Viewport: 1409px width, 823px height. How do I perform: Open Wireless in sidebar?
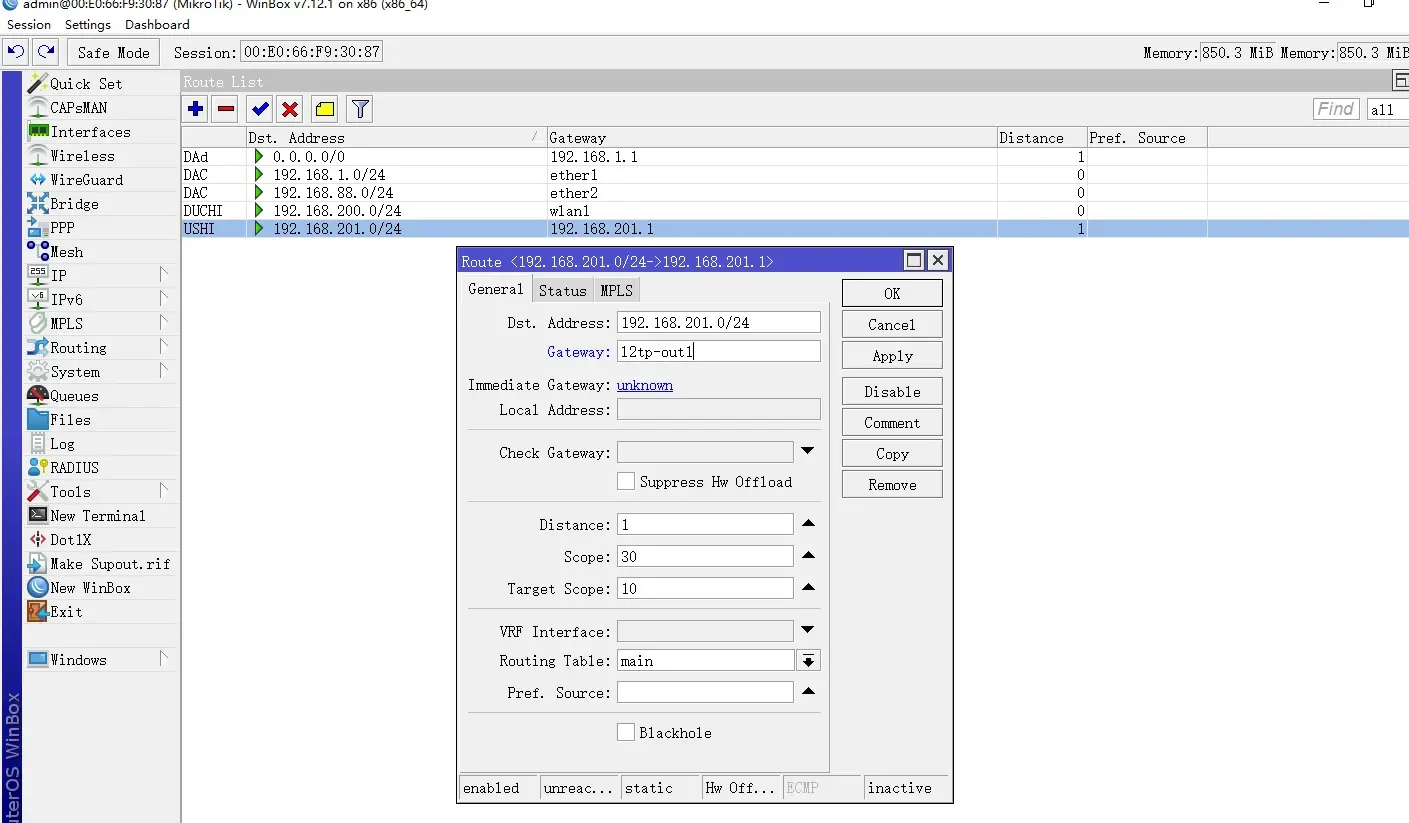point(82,156)
